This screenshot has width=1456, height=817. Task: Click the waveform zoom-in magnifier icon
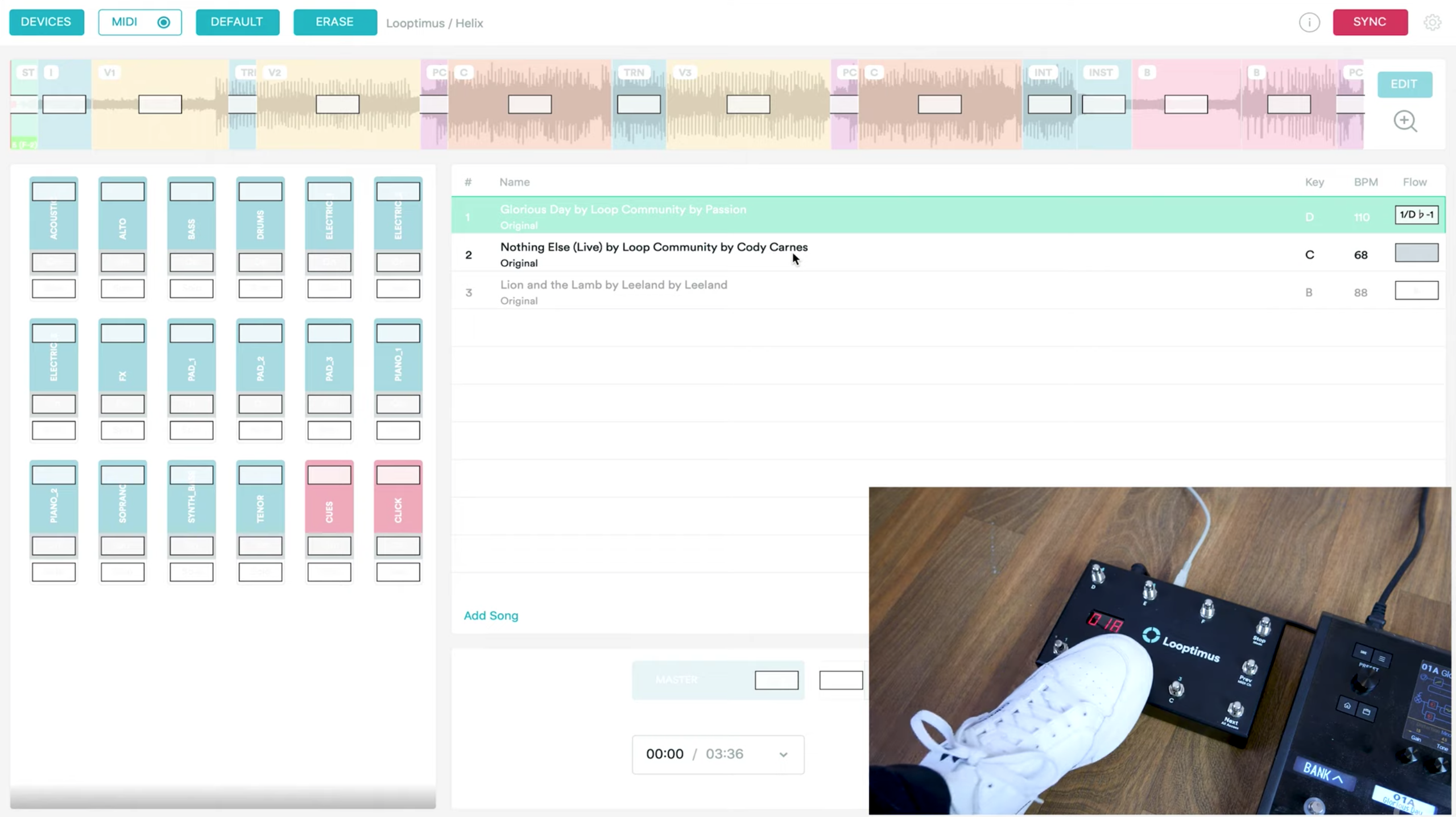click(x=1405, y=121)
